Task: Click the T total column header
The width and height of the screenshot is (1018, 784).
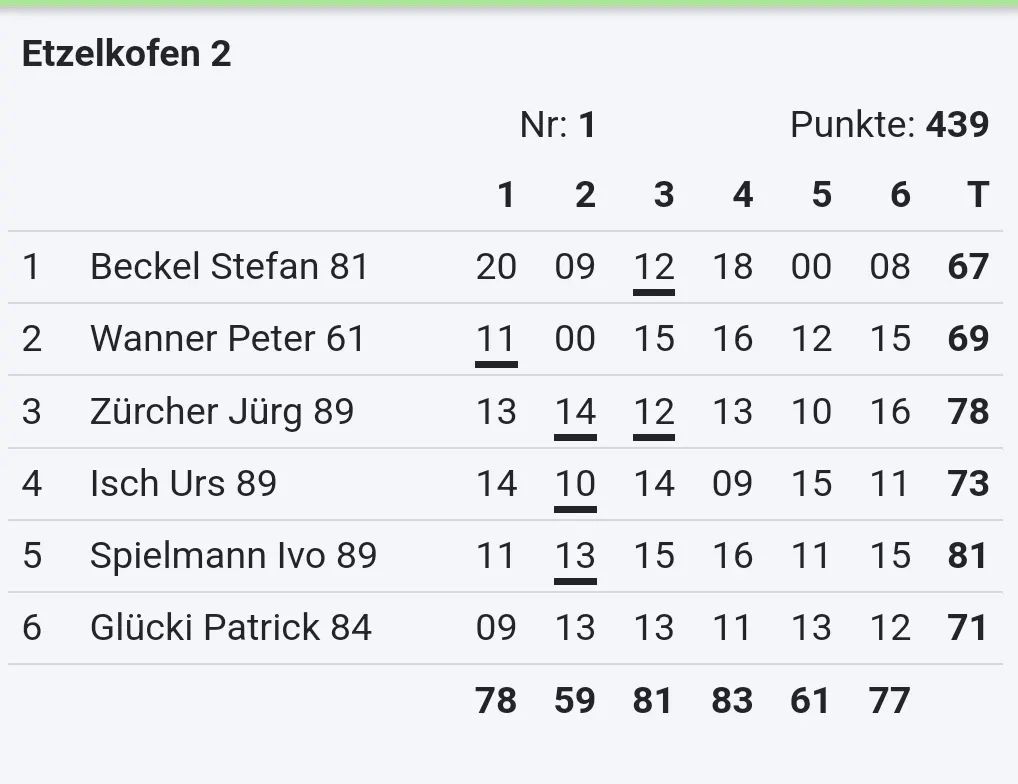Action: 977,195
